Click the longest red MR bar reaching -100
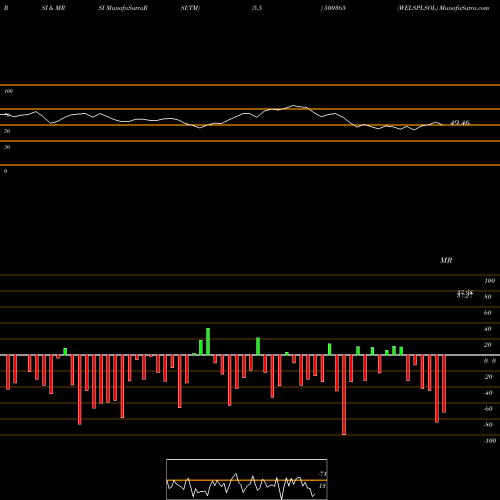Image resolution: width=500 pixels, height=500 pixels. [x=344, y=395]
